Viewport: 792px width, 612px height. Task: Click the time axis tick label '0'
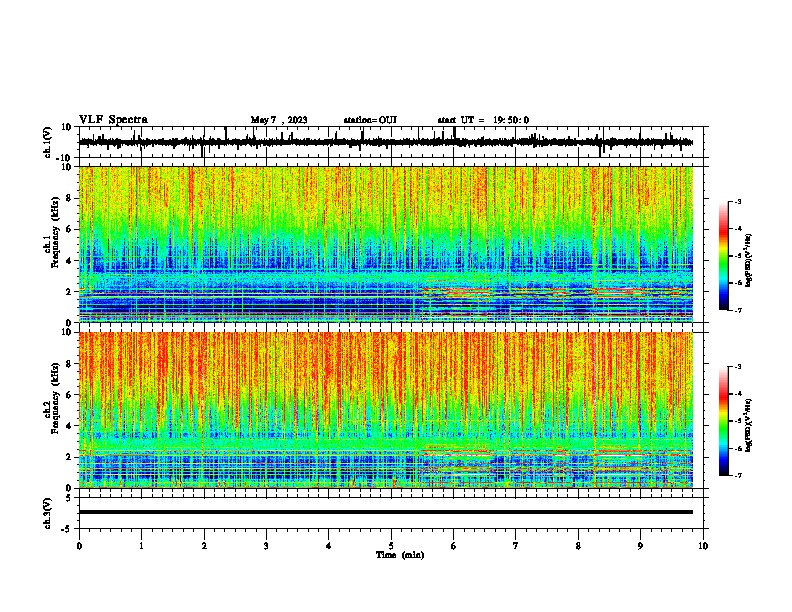pos(79,546)
